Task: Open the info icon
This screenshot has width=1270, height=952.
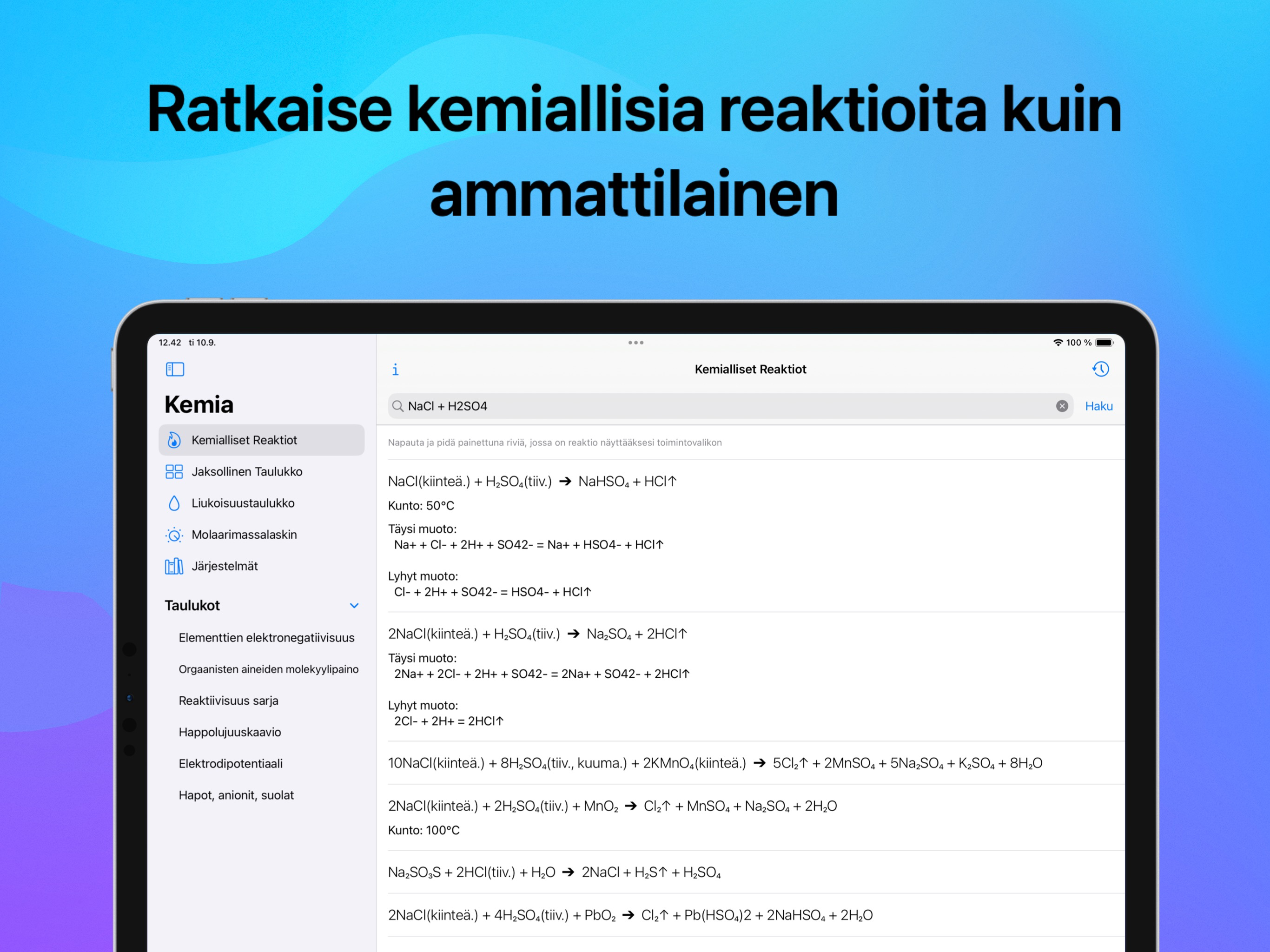Action: pos(395,370)
